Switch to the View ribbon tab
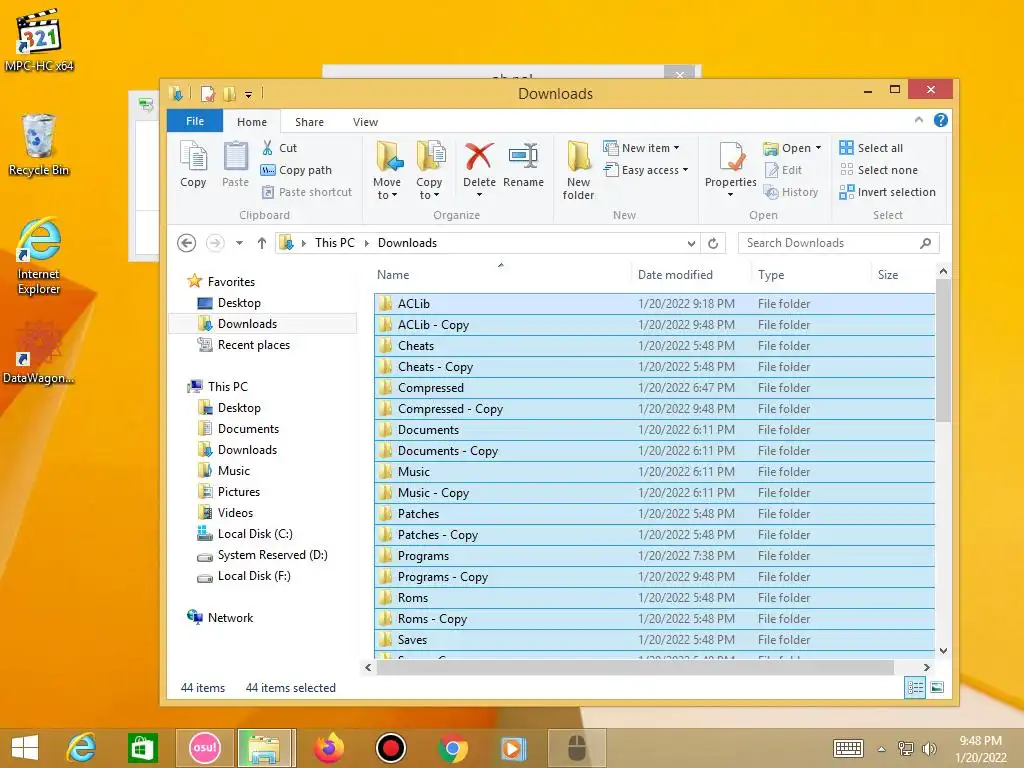Image resolution: width=1024 pixels, height=768 pixels. tap(365, 121)
